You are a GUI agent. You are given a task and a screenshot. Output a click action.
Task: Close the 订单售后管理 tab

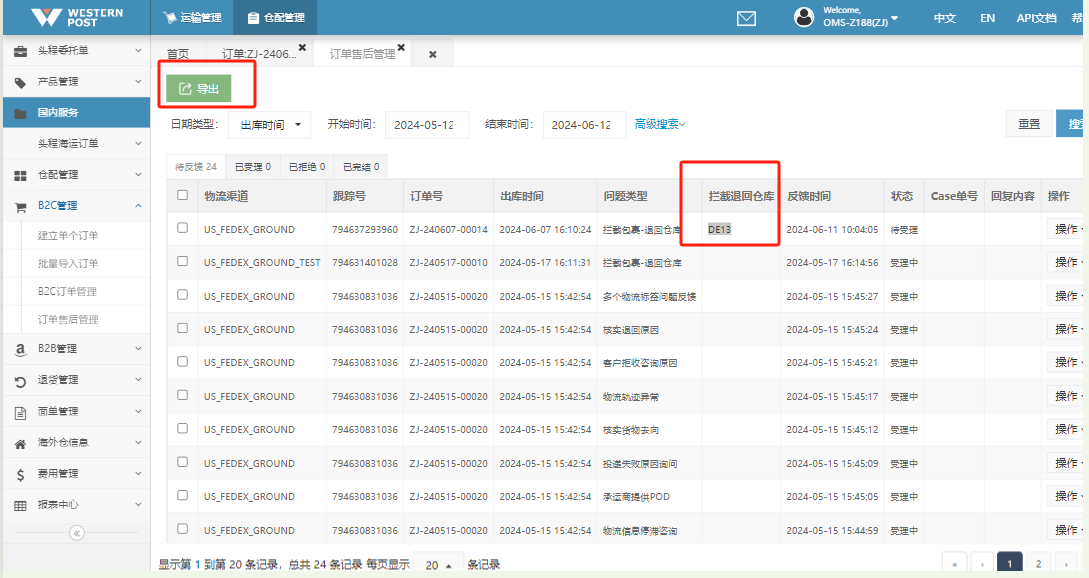pyautogui.click(x=401, y=47)
